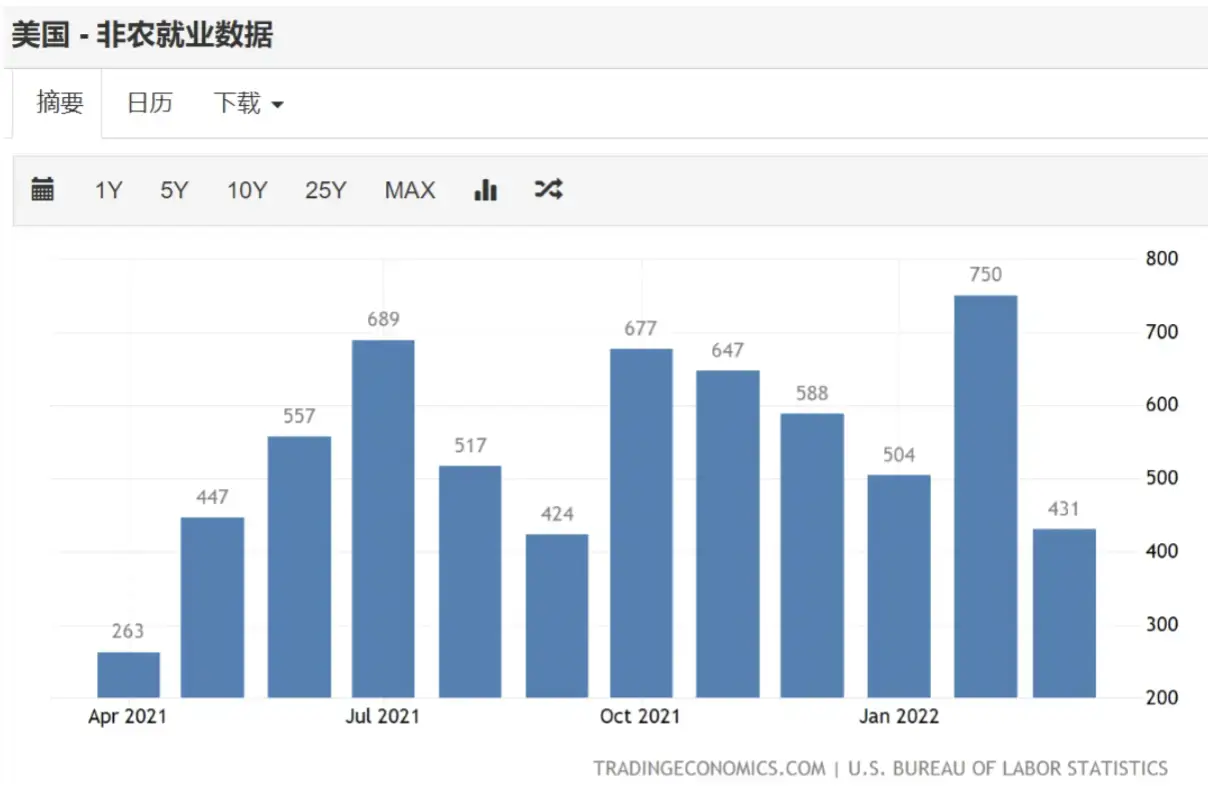
Task: Click the 500 y-axis value
Action: [x=1162, y=478]
